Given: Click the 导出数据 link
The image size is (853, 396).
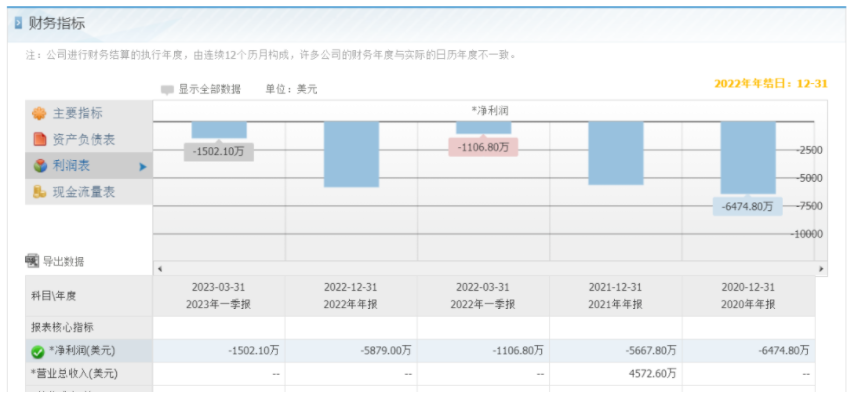Looking at the screenshot, I should click(64, 262).
